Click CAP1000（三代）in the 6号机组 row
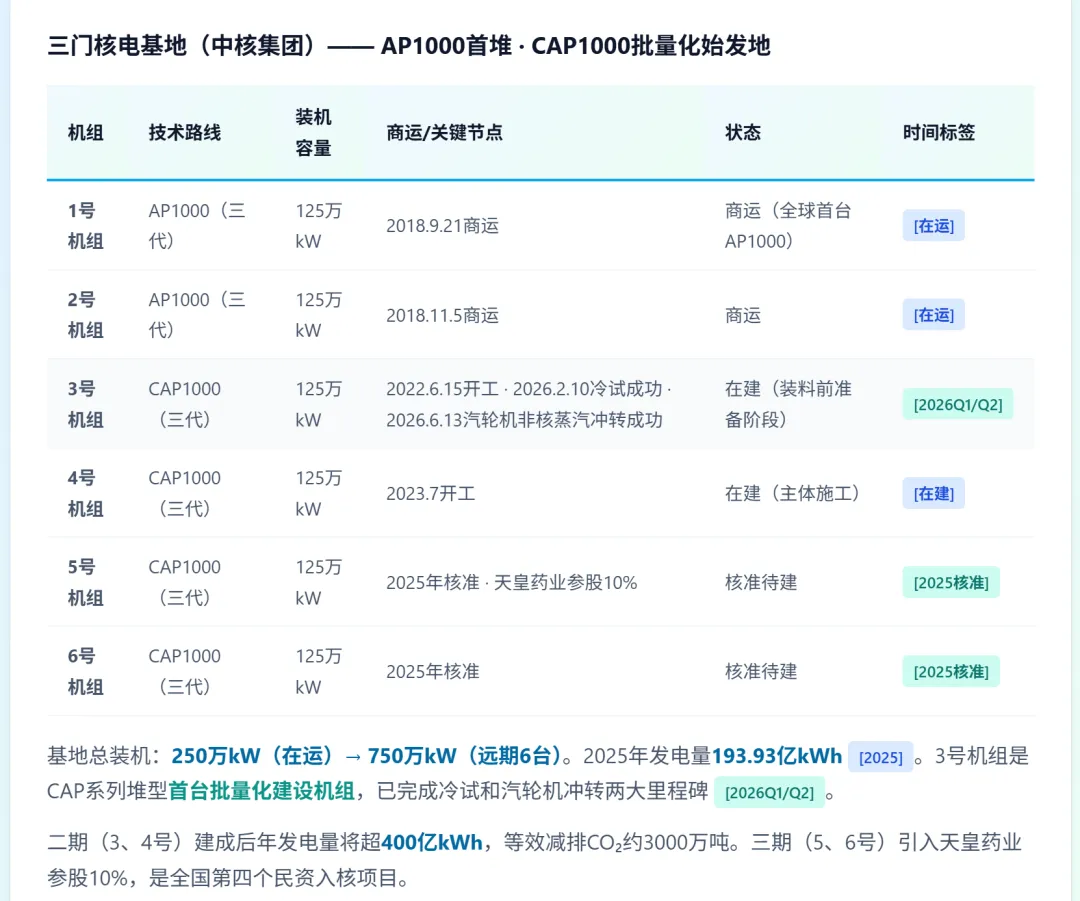Viewport: 1080px width, 901px height. (185, 672)
